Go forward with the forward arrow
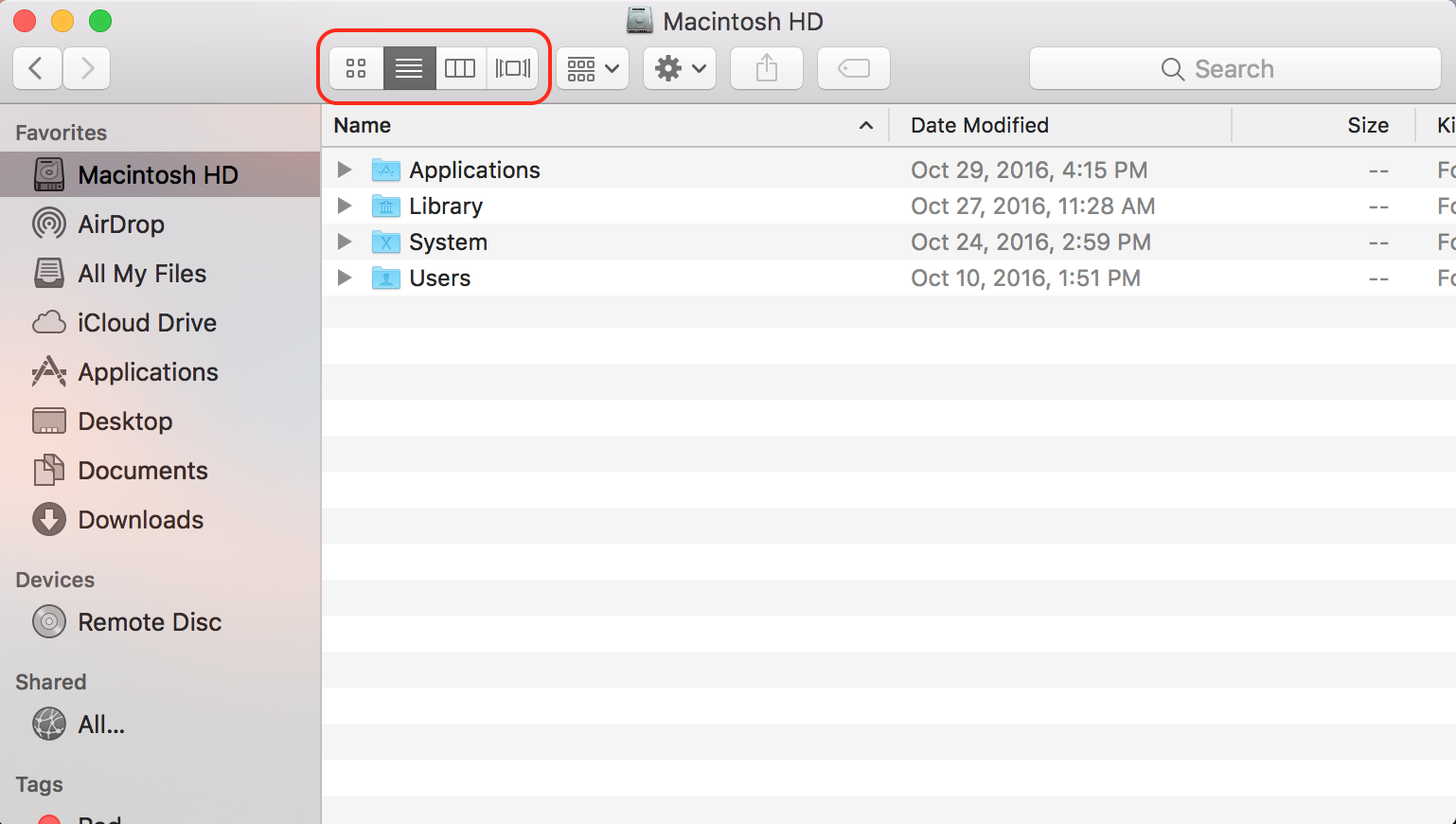Screen dimensions: 1456x824 (87, 68)
